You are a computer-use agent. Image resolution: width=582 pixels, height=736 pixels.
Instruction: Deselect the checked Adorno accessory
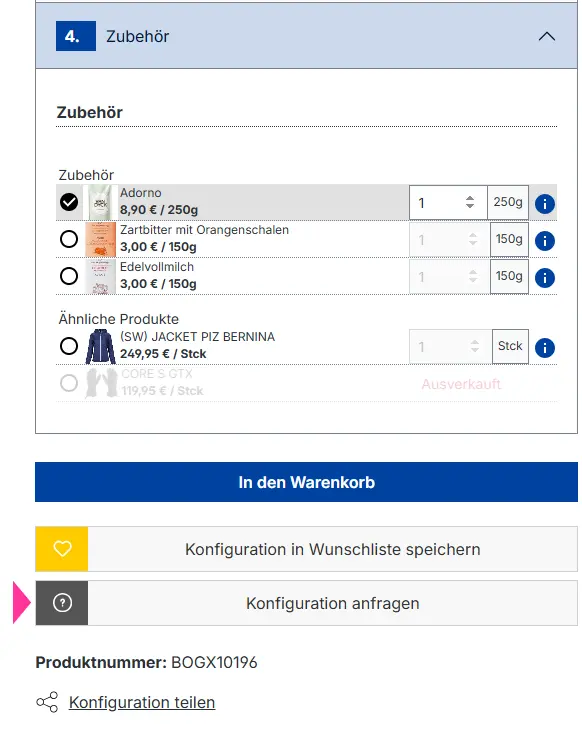(x=69, y=202)
